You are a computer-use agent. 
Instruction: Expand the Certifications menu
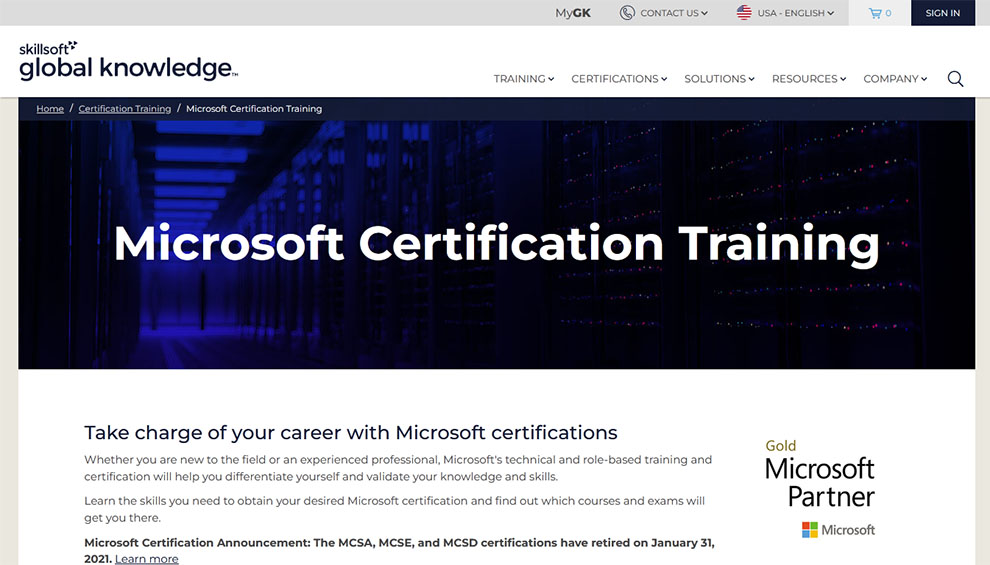pos(619,79)
